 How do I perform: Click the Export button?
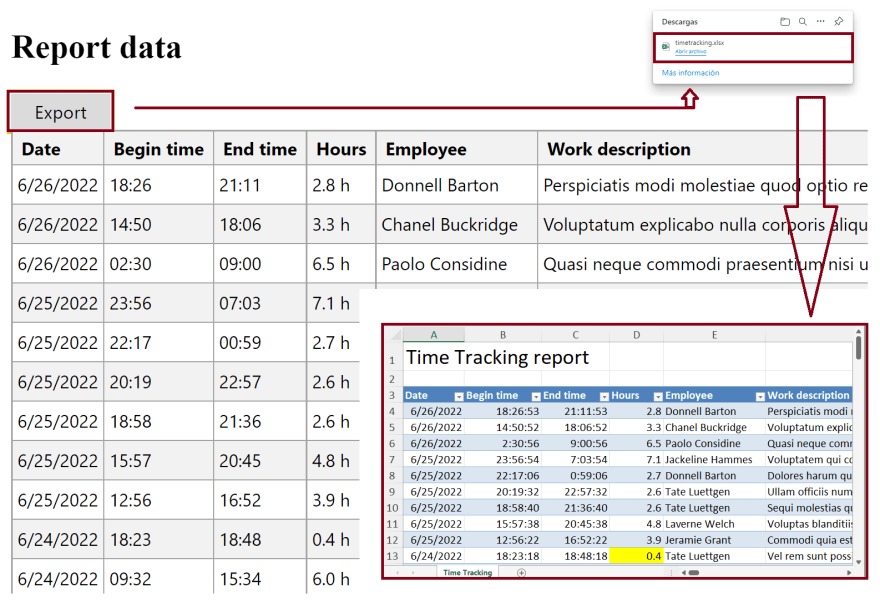[59, 111]
